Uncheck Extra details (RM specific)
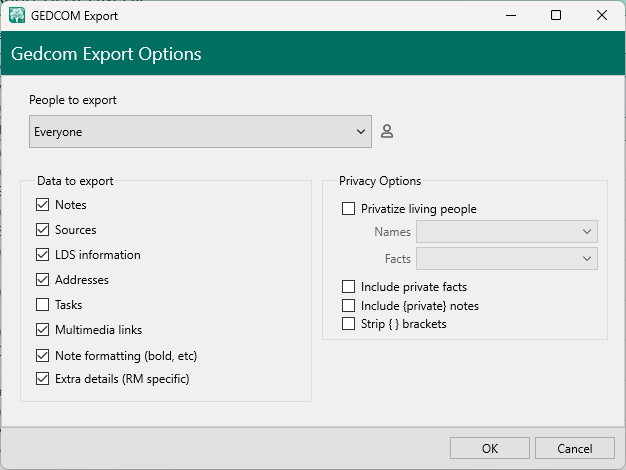626x470 pixels. tap(42, 379)
